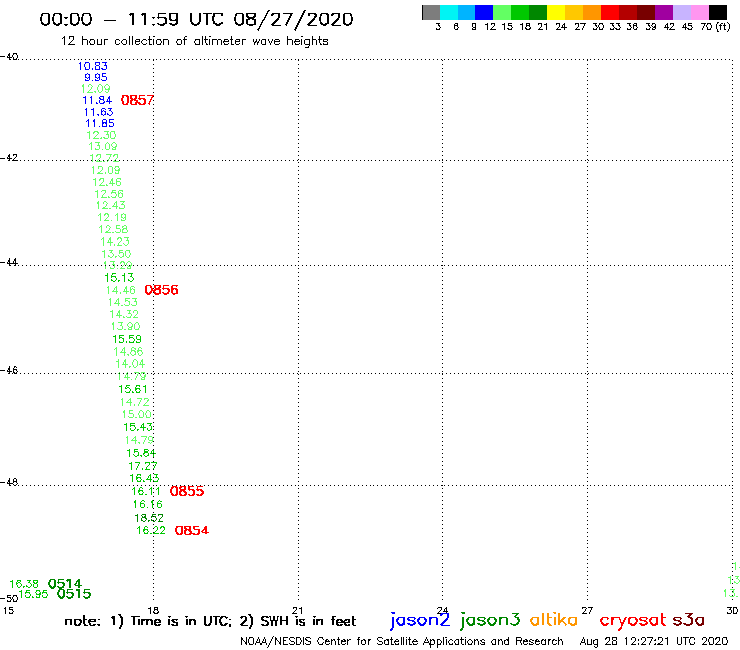
Task: Select the 13.09 wave height value
Action: 103,146
